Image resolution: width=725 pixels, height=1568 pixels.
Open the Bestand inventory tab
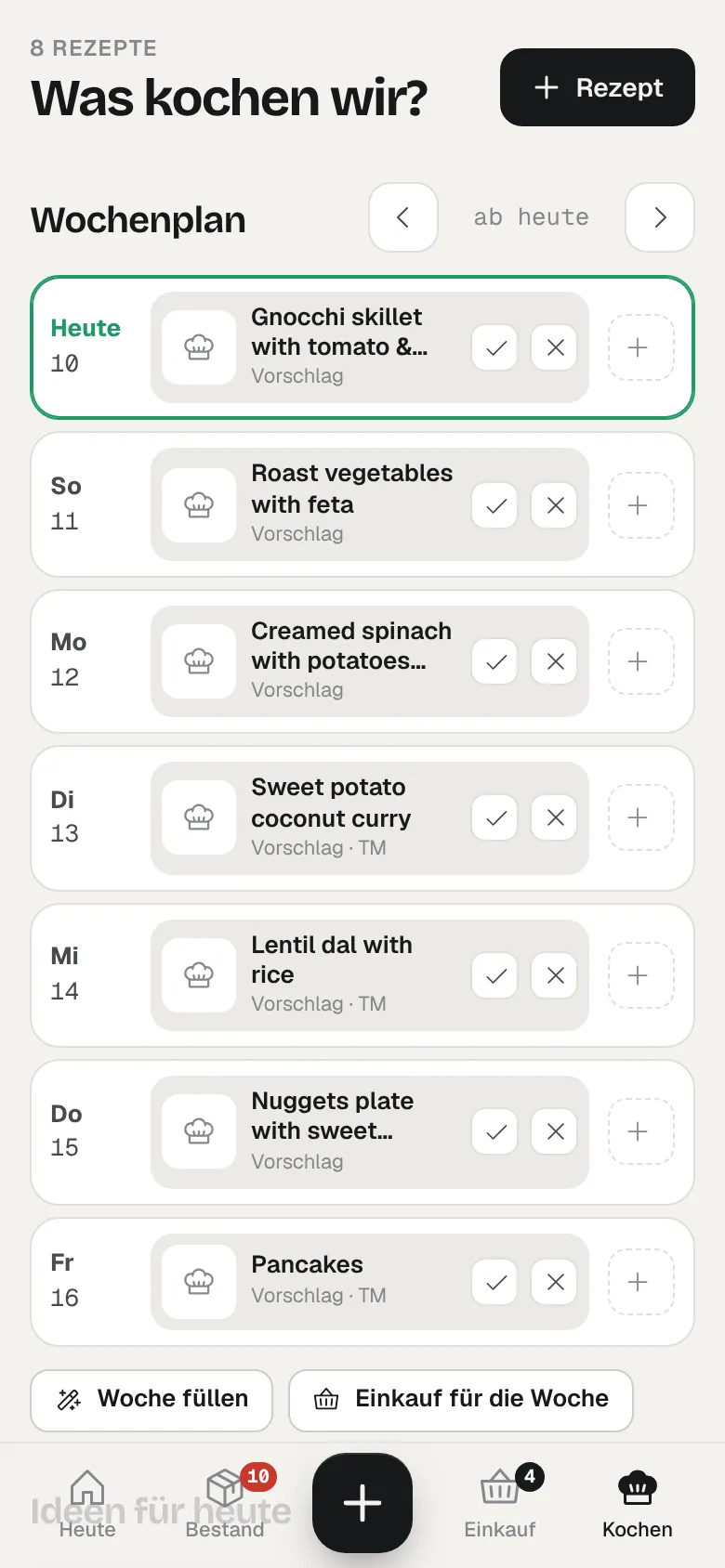tap(225, 1503)
